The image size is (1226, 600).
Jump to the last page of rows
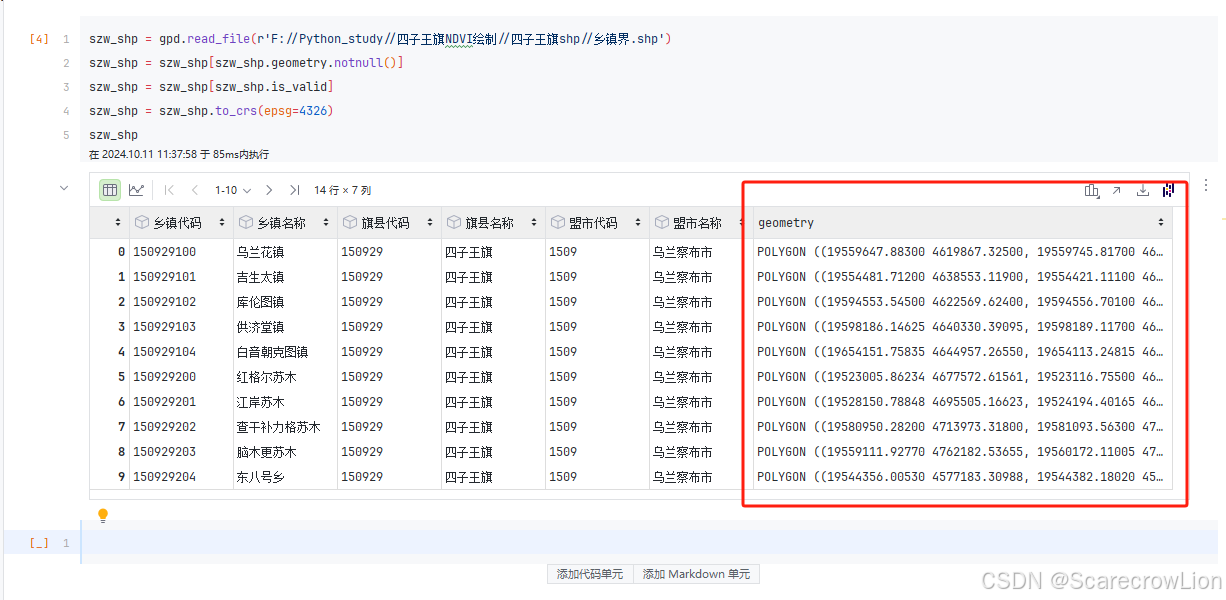(293, 189)
